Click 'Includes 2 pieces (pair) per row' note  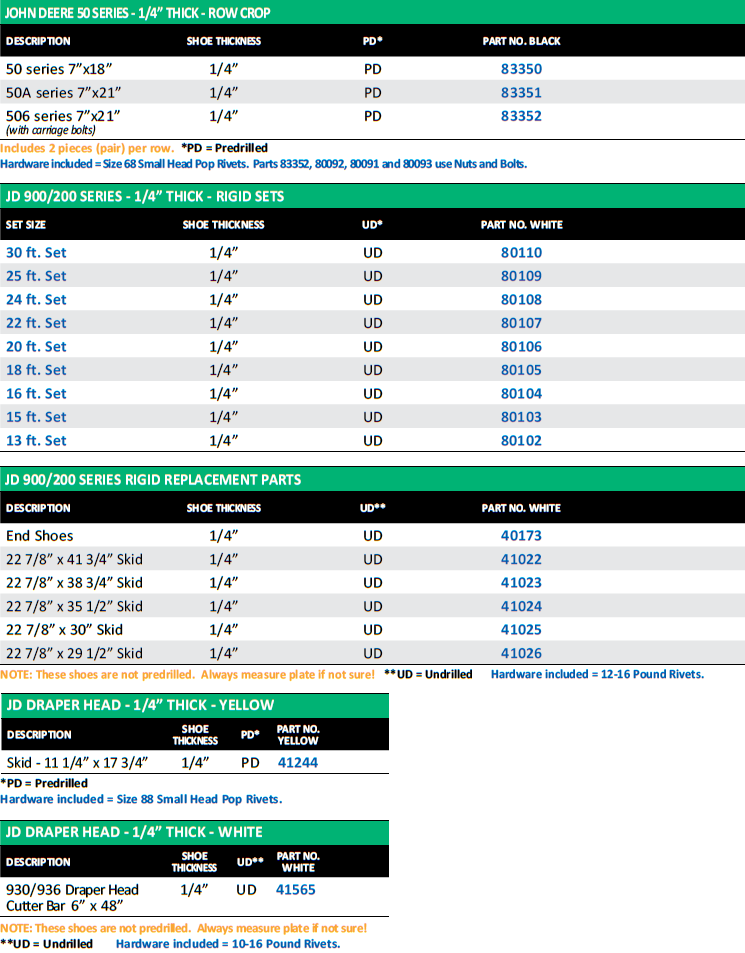click(x=87, y=148)
